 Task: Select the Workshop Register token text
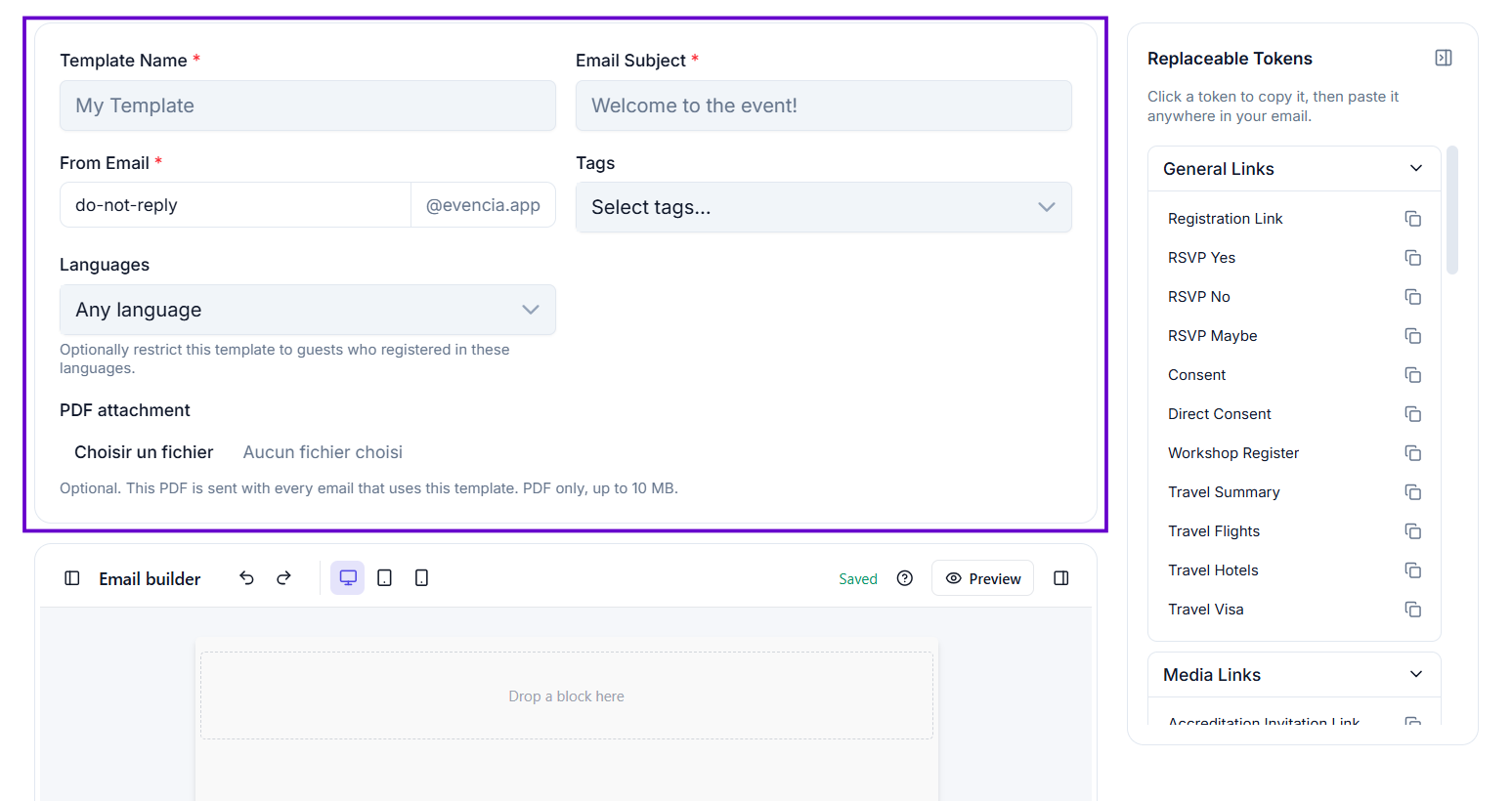click(x=1233, y=453)
